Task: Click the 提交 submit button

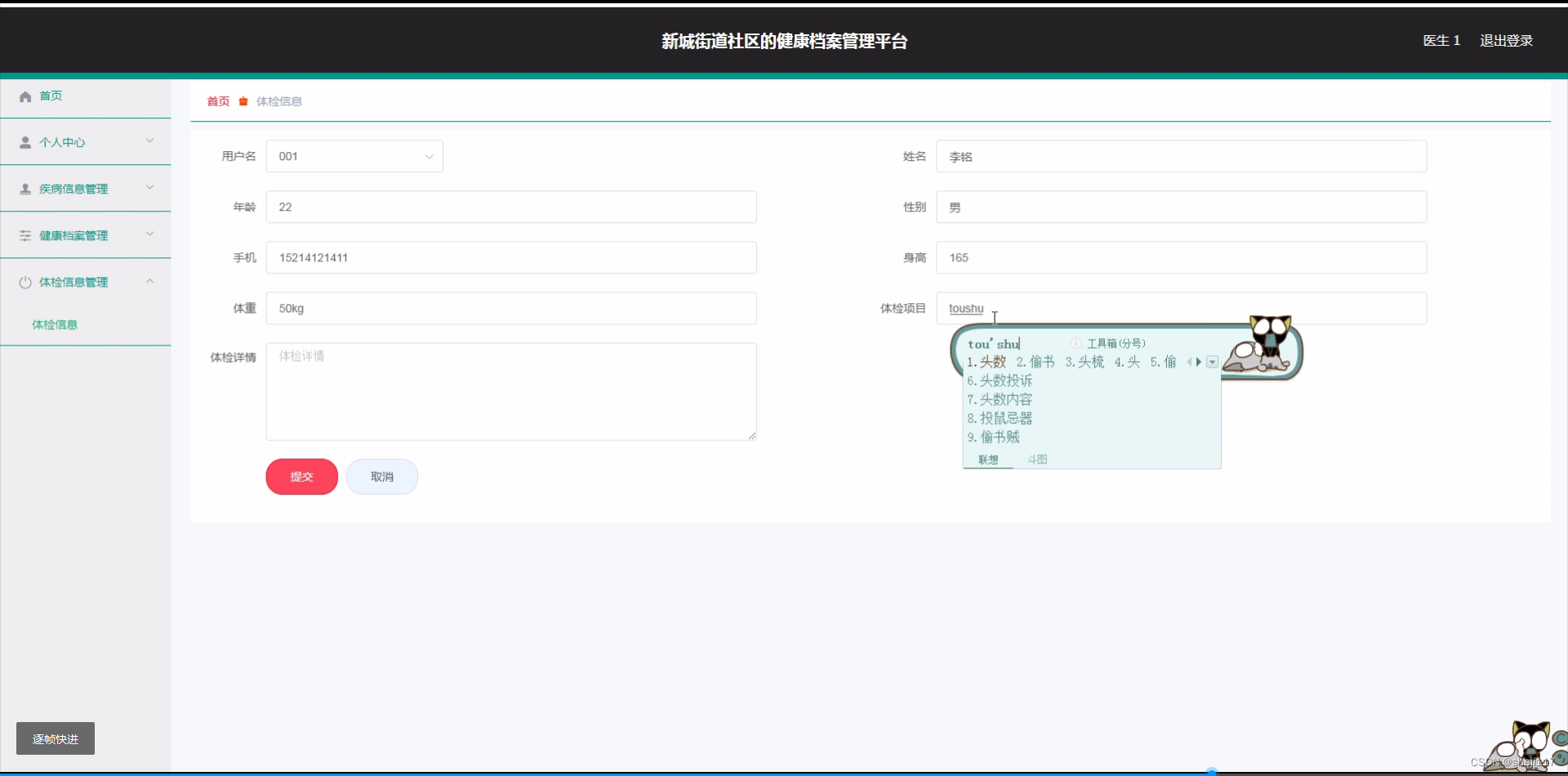Action: click(x=301, y=476)
